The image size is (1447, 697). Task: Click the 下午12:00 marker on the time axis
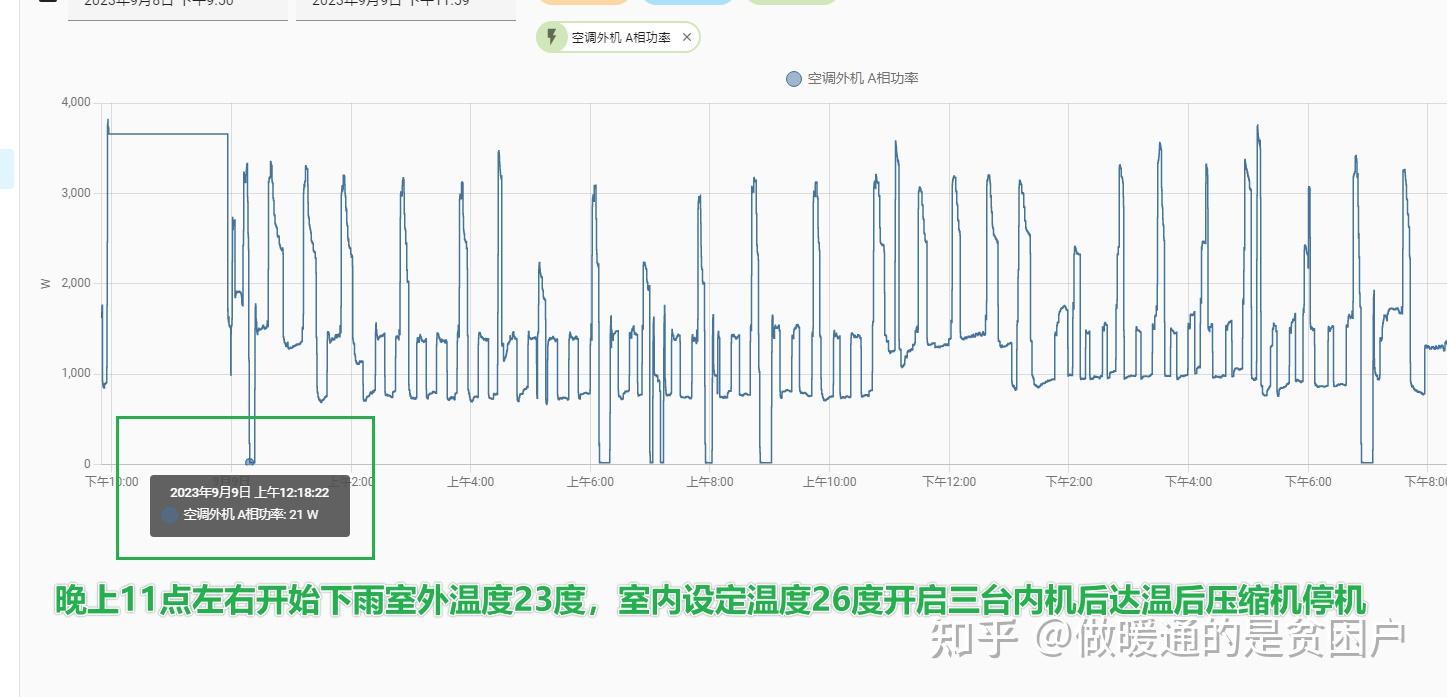[x=947, y=481]
